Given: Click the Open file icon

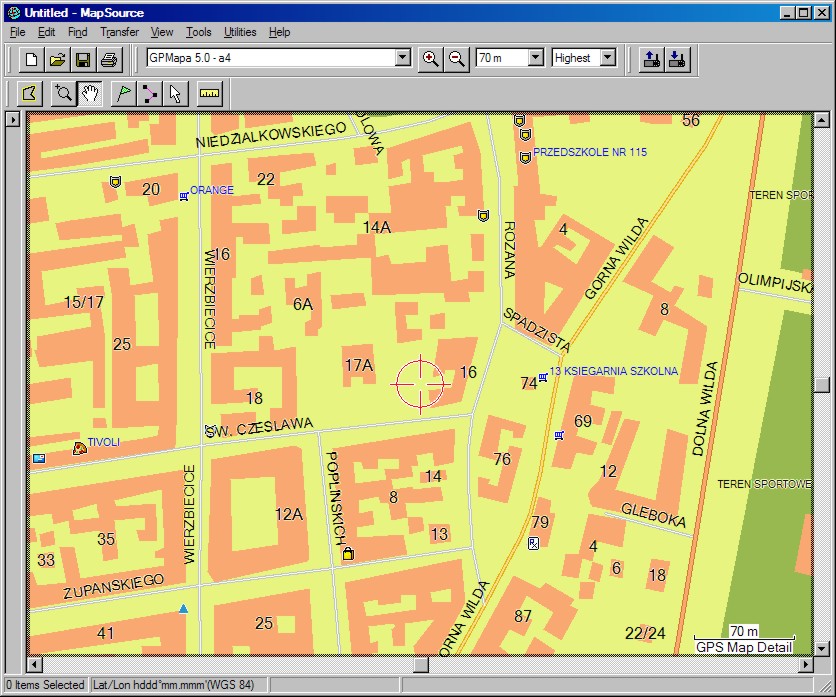Looking at the screenshot, I should click(x=57, y=59).
